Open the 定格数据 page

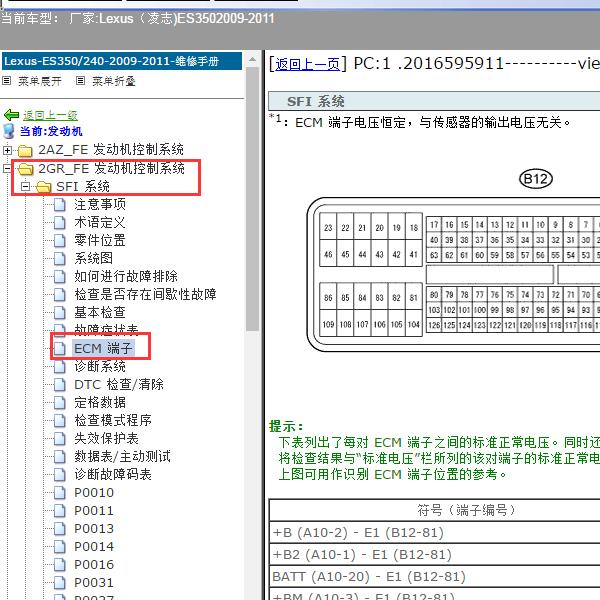[100, 402]
